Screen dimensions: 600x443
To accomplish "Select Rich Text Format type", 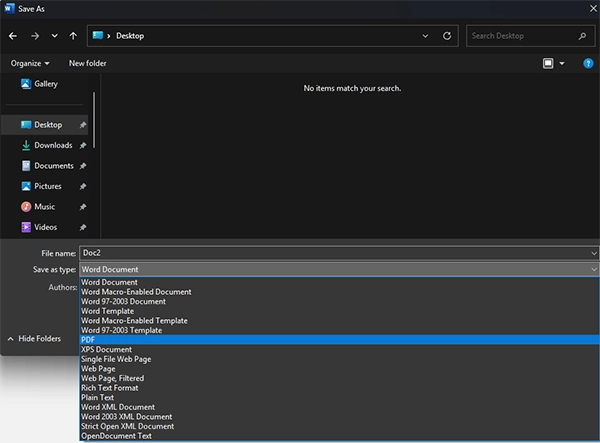I will point(339,388).
